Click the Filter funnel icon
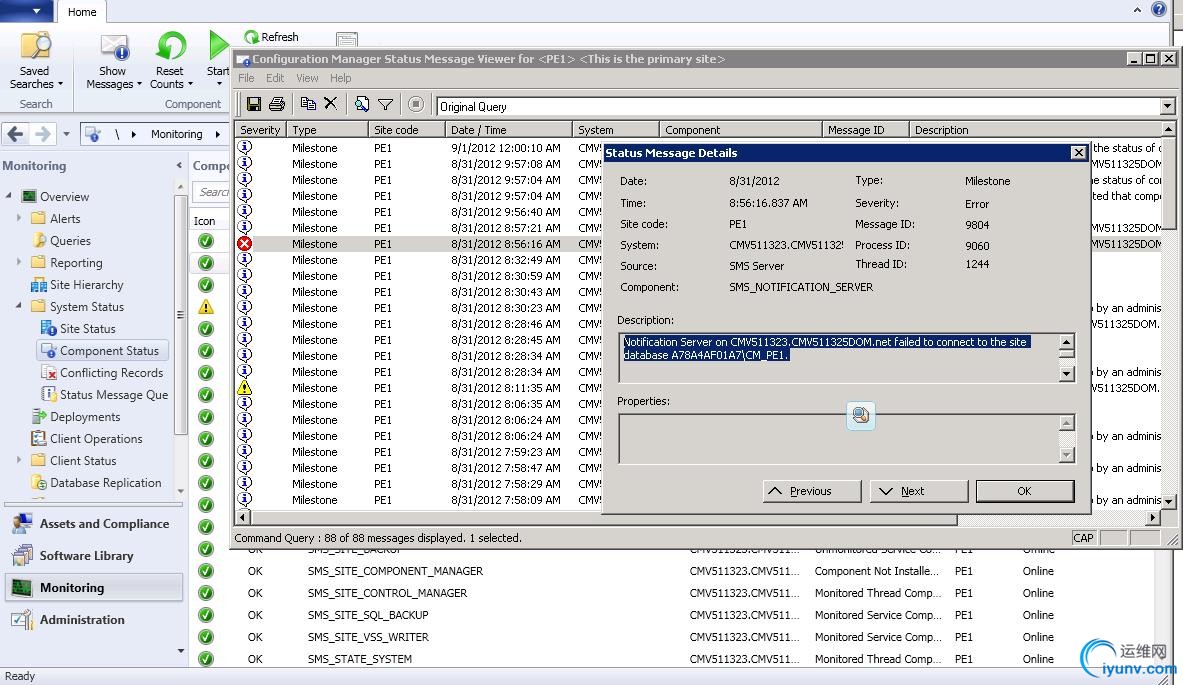 tap(385, 105)
